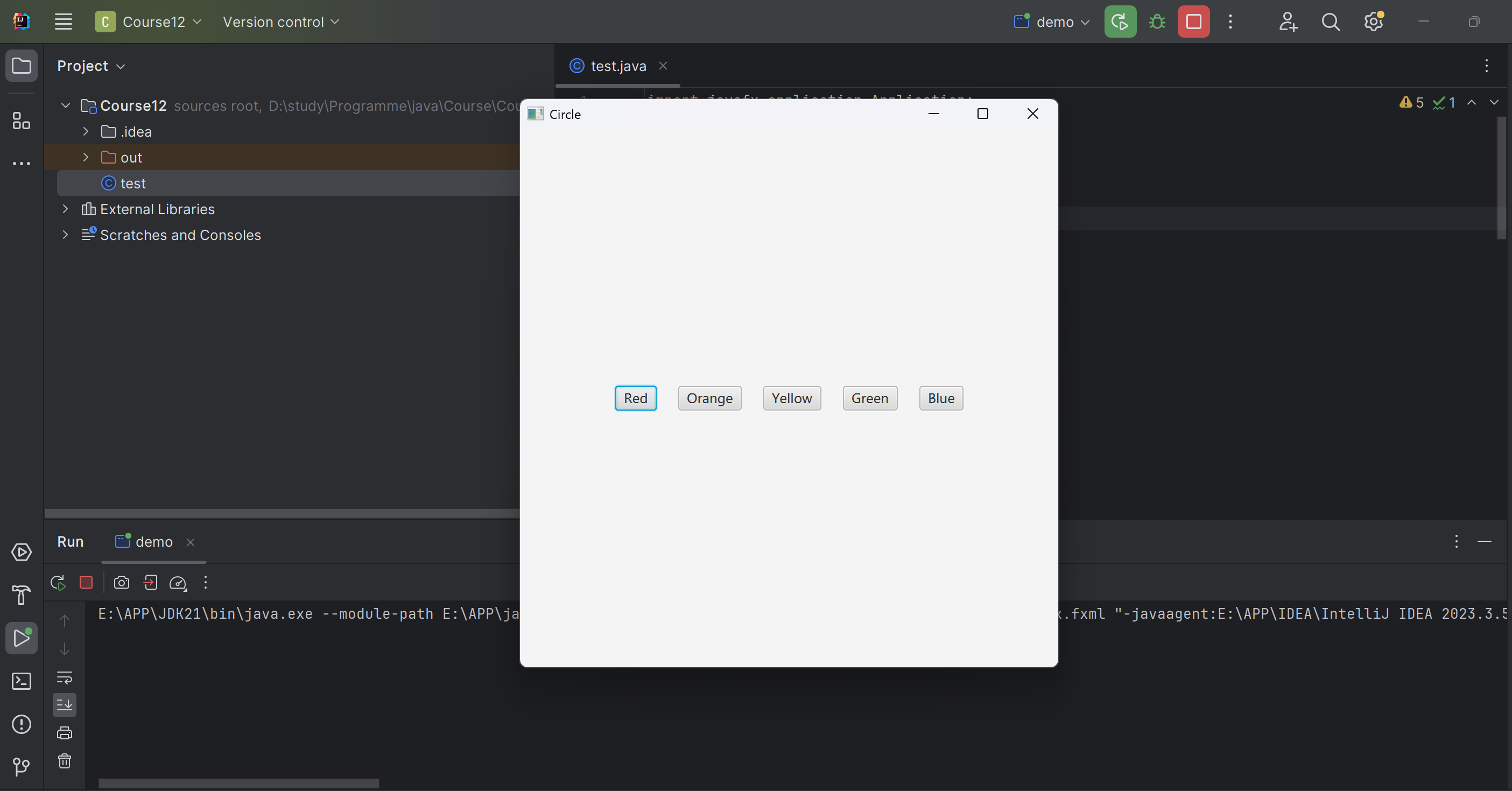Open Search Everywhere with the magnifier
The width and height of the screenshot is (1512, 791).
pyautogui.click(x=1331, y=22)
